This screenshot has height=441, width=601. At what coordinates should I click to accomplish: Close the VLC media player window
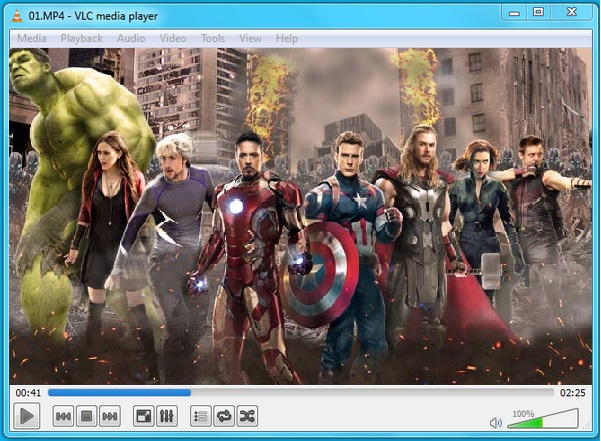[571, 12]
